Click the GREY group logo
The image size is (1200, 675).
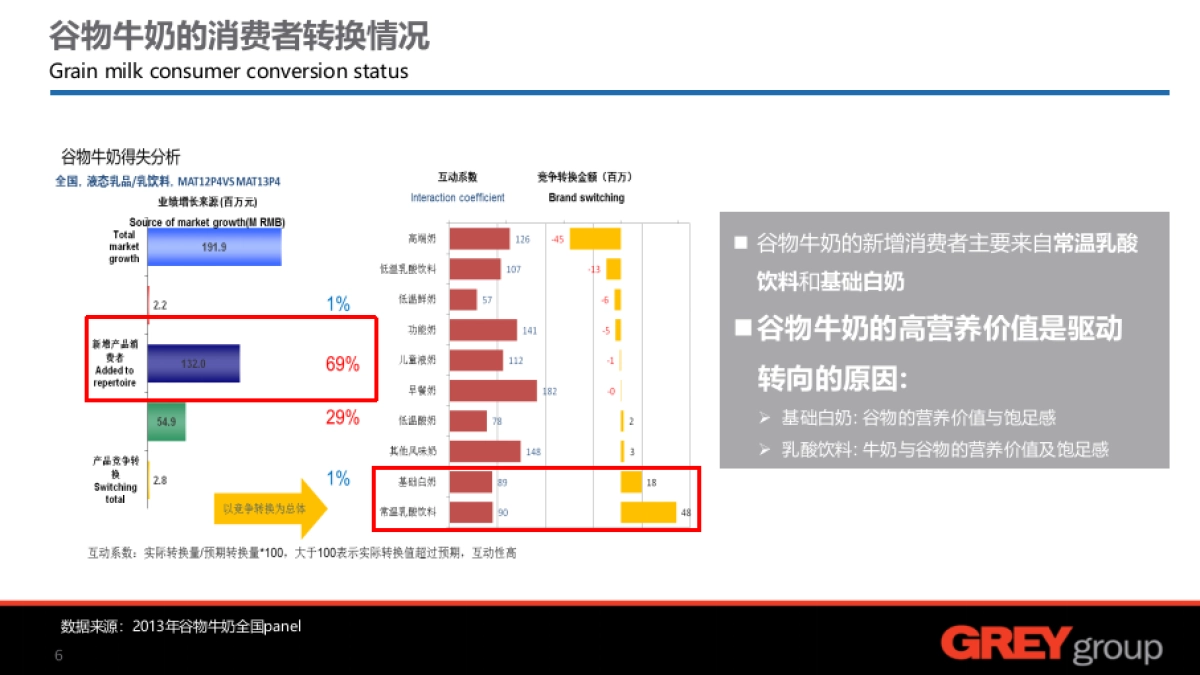tap(1051, 646)
